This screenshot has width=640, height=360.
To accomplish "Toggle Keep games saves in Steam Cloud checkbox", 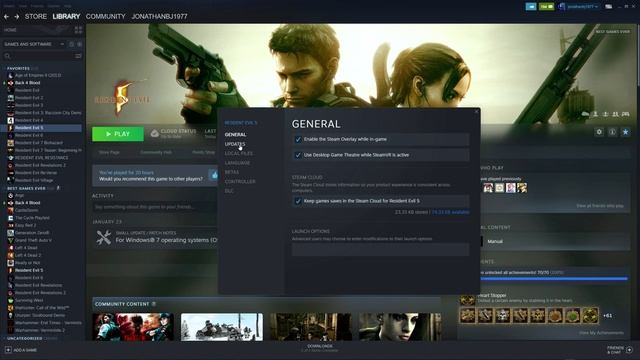I will 298,201.
